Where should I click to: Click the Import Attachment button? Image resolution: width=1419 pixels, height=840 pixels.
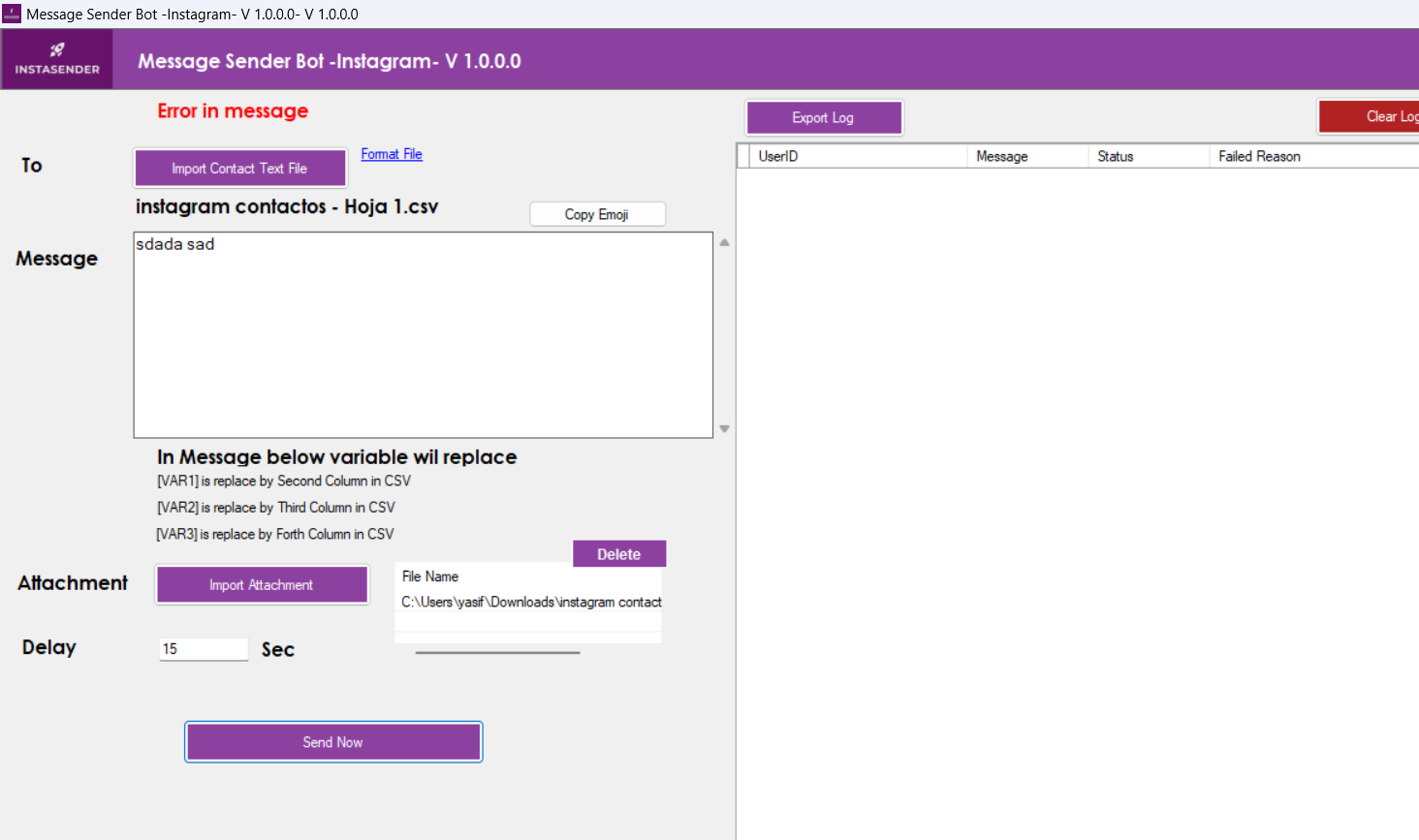[262, 584]
